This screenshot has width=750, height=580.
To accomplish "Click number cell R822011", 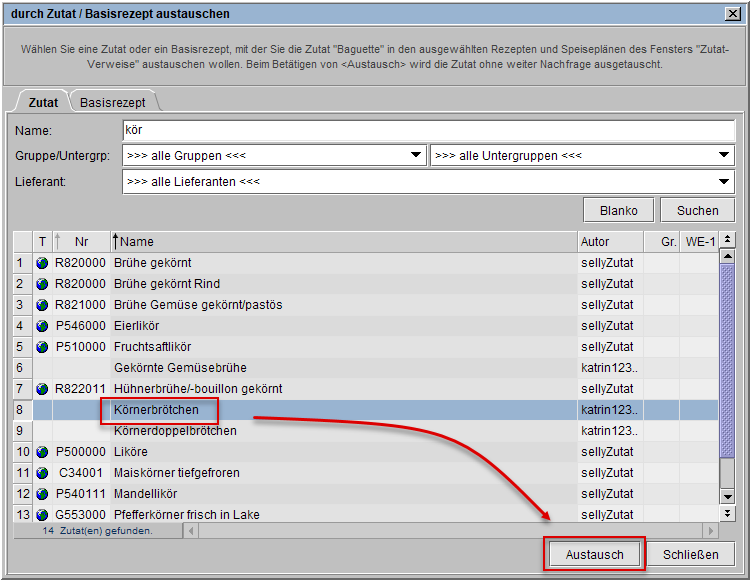I will pyautogui.click(x=80, y=389).
